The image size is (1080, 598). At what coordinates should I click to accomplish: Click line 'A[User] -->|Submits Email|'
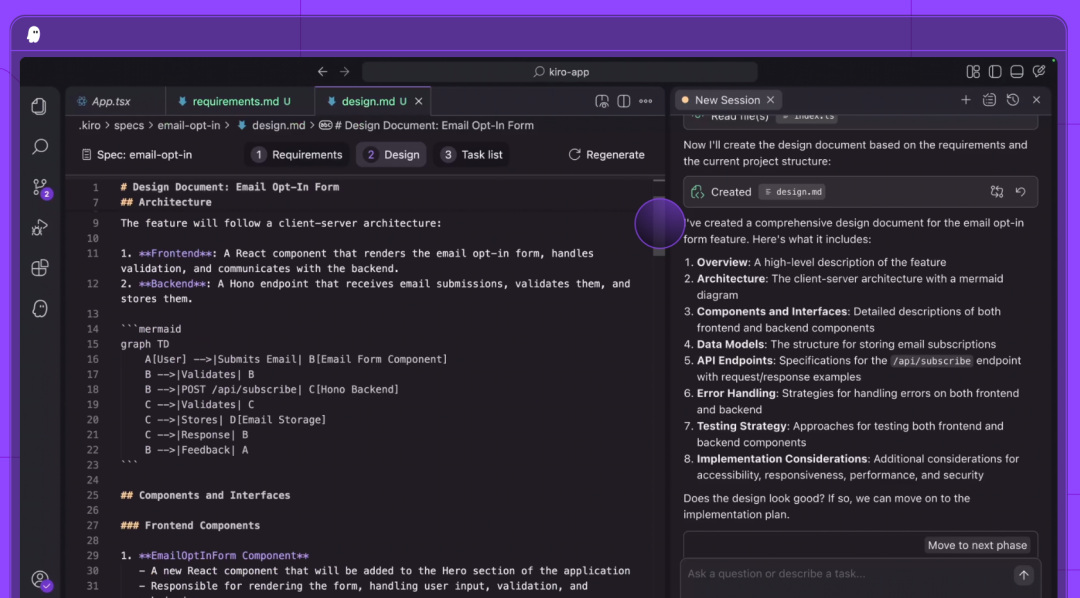(295, 360)
